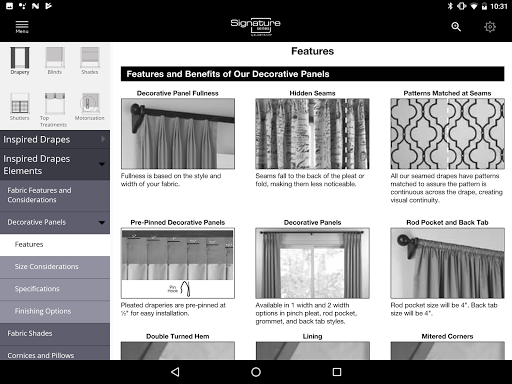Tap 'Rod Pocket and Back Tab' heading
This screenshot has height=384, width=512.
pos(447,223)
